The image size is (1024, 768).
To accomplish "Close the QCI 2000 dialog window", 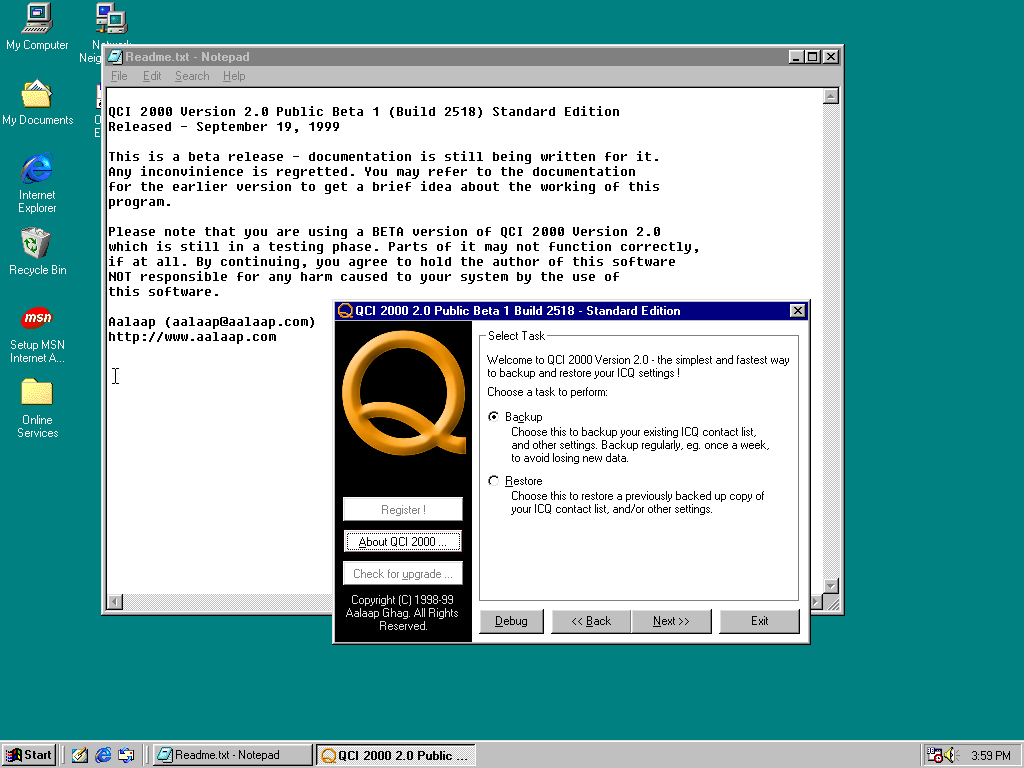I will click(x=797, y=311).
